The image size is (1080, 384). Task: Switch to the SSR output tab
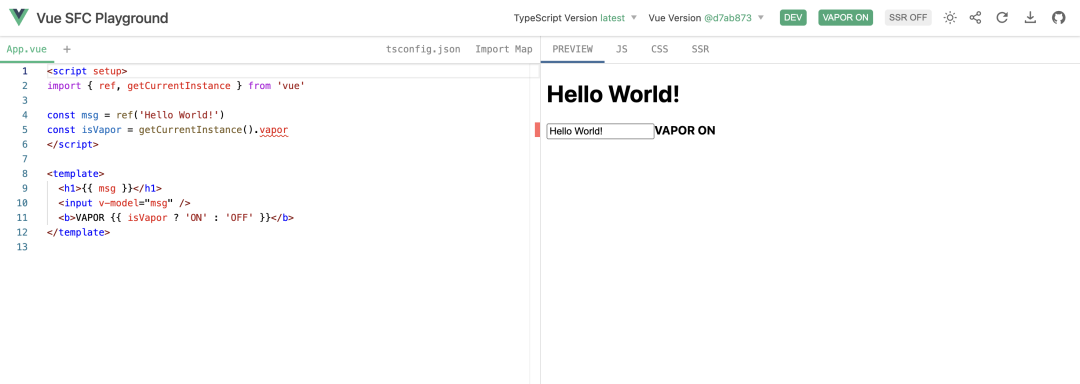click(700, 50)
